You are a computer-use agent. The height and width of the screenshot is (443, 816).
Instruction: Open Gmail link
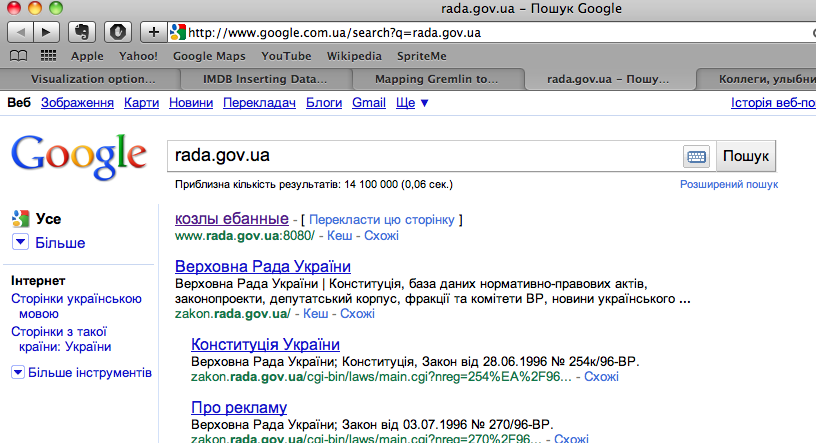click(x=369, y=103)
